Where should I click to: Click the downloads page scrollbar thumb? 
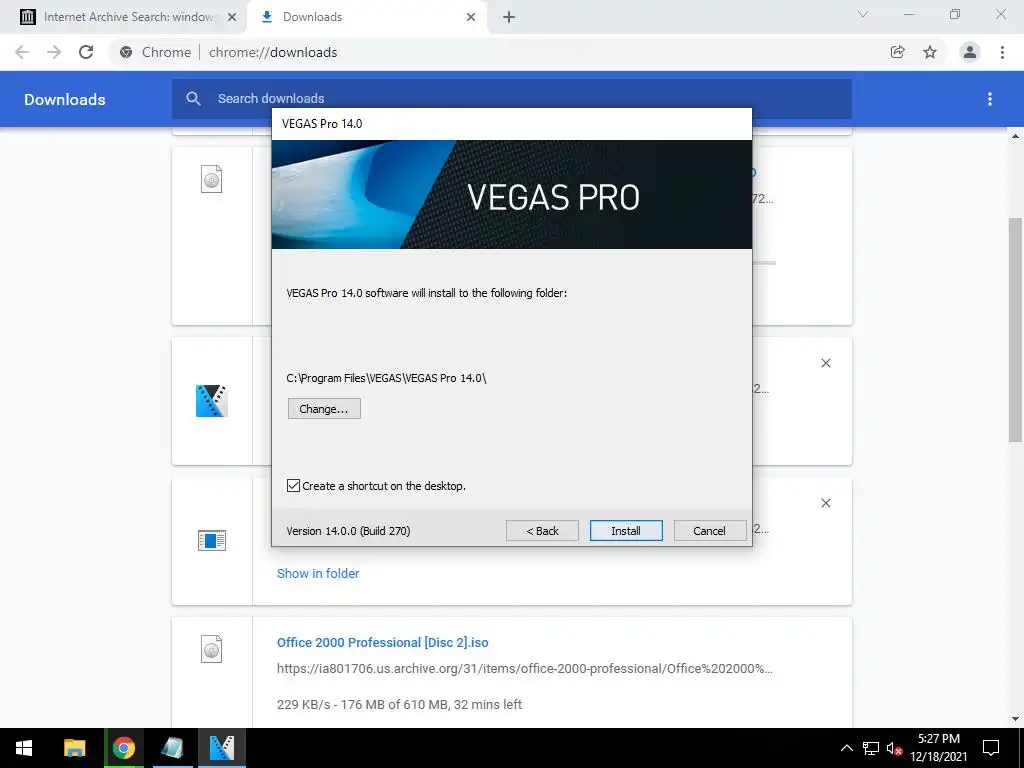(1015, 330)
